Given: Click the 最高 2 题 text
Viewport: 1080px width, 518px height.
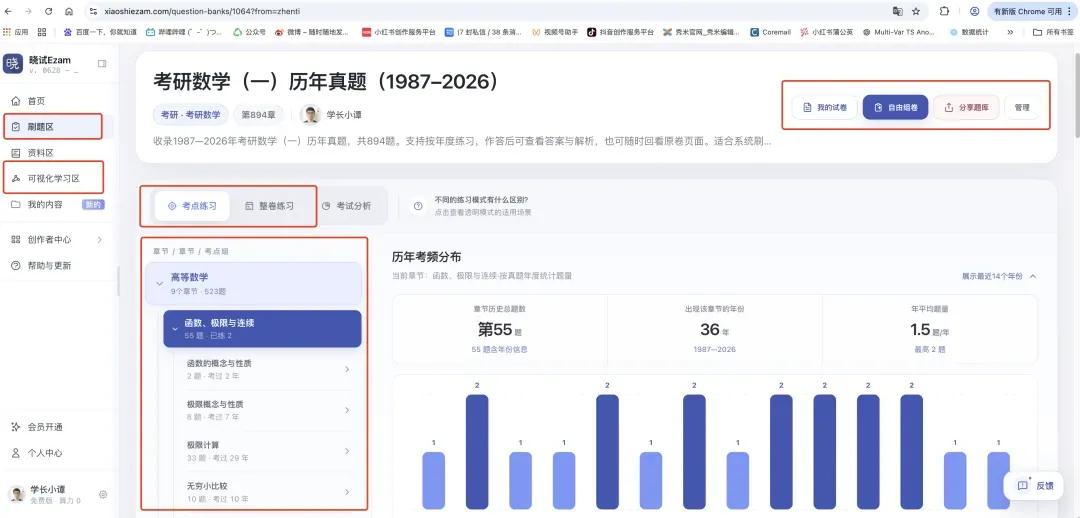Looking at the screenshot, I should point(930,349).
